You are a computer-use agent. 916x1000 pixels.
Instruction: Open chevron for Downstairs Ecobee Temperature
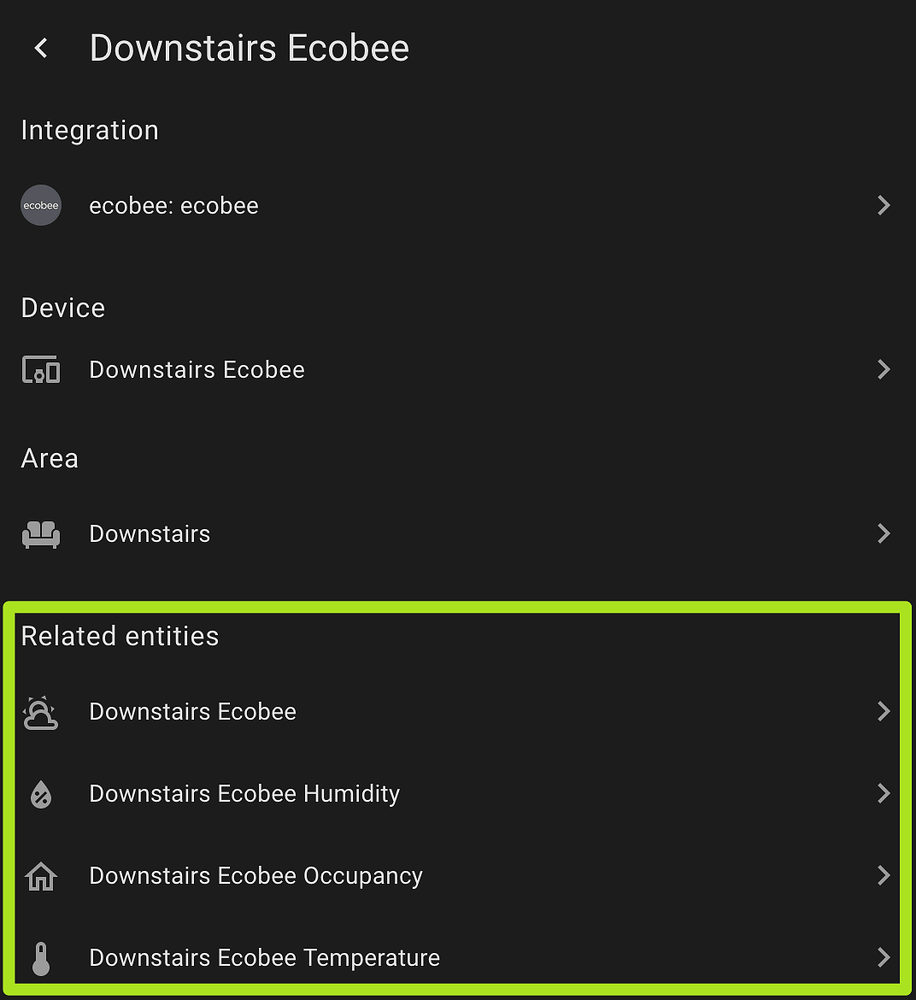click(x=883, y=958)
